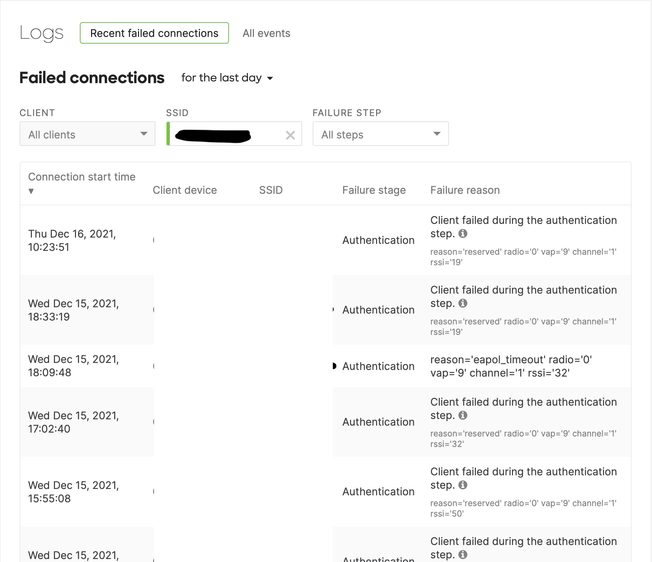Expand the All steps failure step dropdown
652x562 pixels.
(380, 134)
